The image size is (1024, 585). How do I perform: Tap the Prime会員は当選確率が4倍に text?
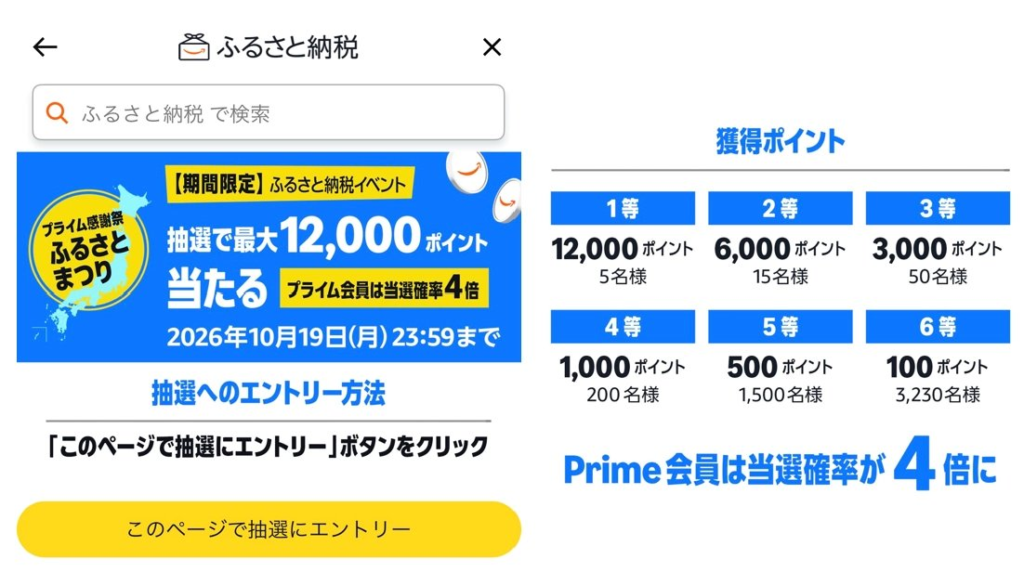(x=780, y=467)
